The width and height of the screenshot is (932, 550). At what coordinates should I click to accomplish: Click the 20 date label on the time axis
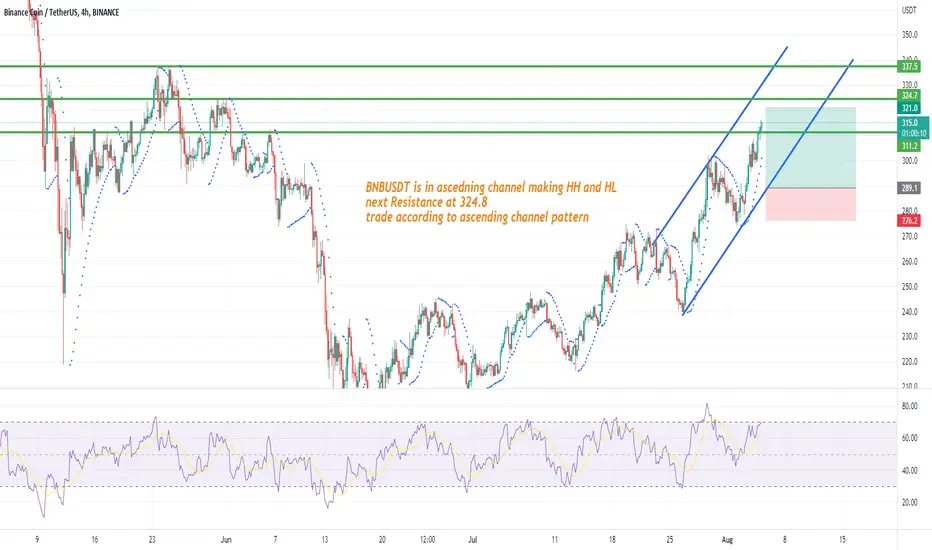click(382, 540)
